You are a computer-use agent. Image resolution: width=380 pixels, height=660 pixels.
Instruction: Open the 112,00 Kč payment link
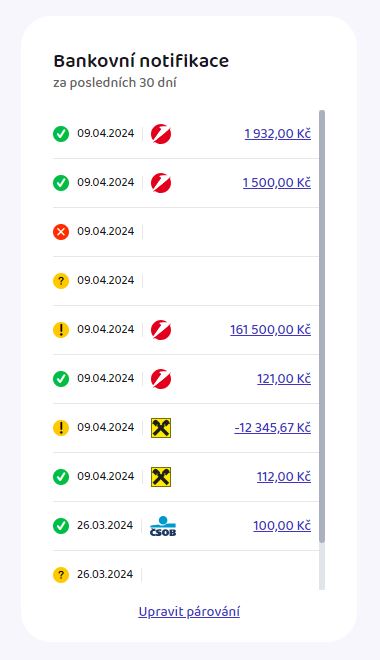click(x=284, y=476)
